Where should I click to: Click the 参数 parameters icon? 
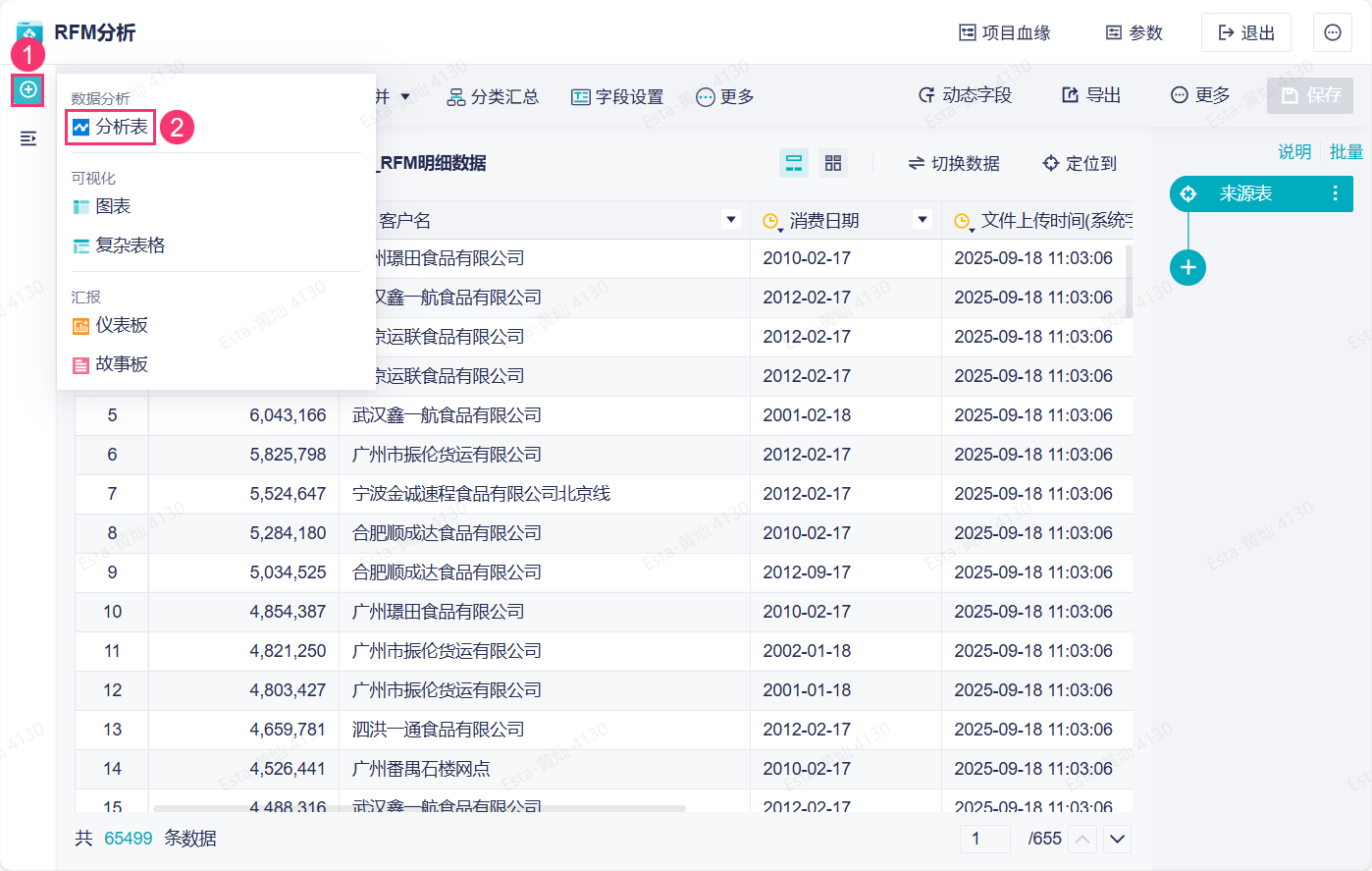coord(1114,32)
